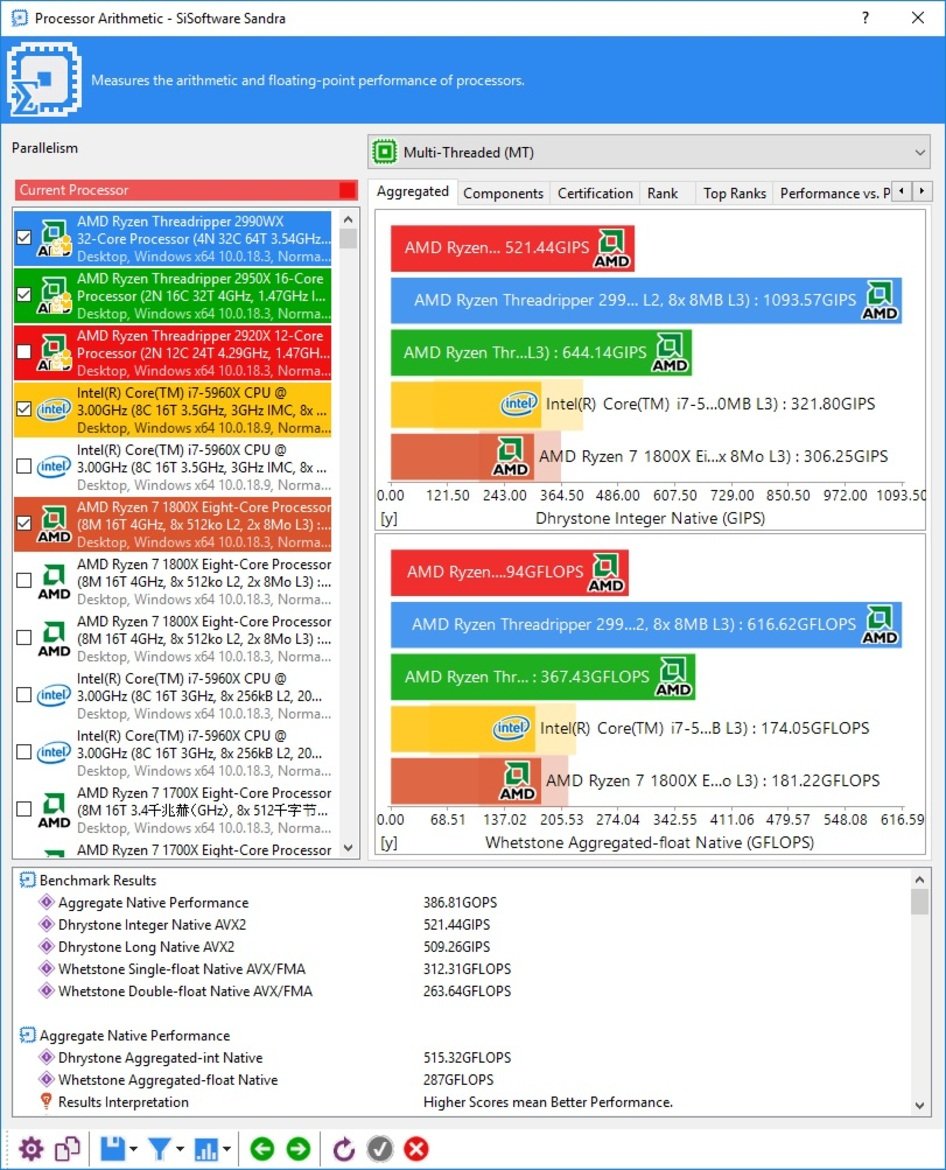Image resolution: width=946 pixels, height=1170 pixels.
Task: Click the bar chart icon in toolbar
Action: 206,1148
